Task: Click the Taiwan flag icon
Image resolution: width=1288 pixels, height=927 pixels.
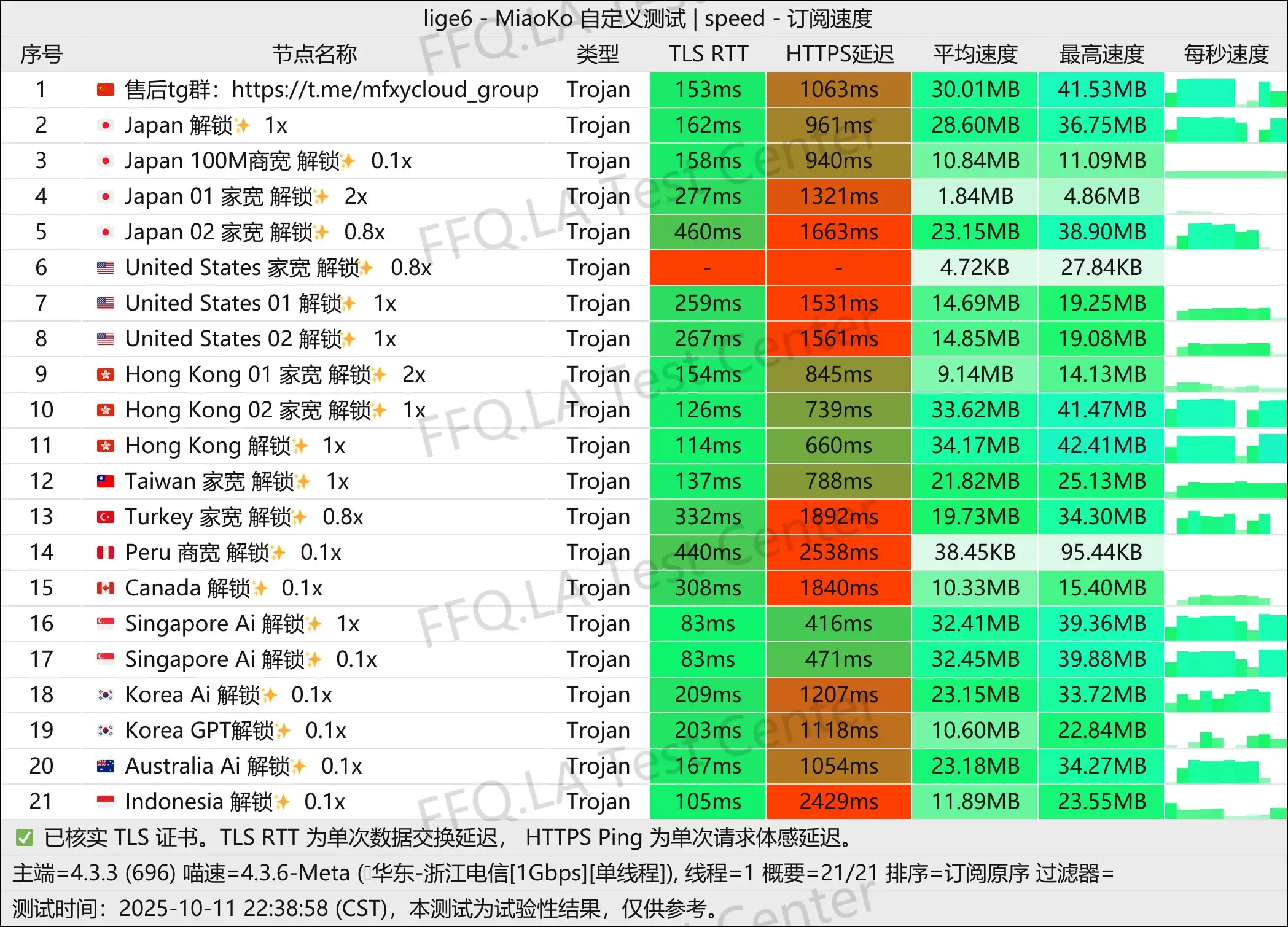Action: pos(106,482)
